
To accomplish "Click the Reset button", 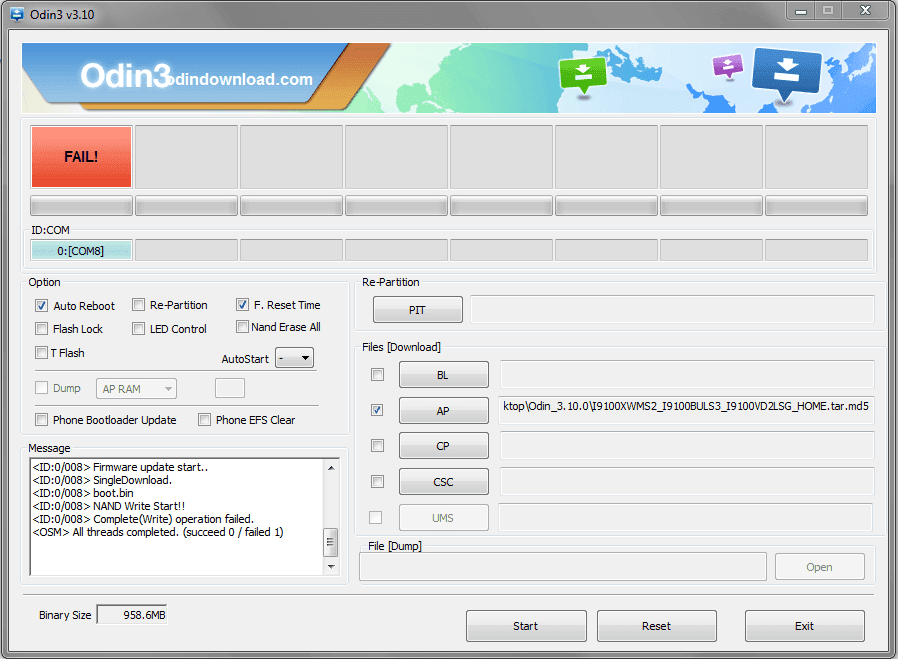I will (x=656, y=626).
